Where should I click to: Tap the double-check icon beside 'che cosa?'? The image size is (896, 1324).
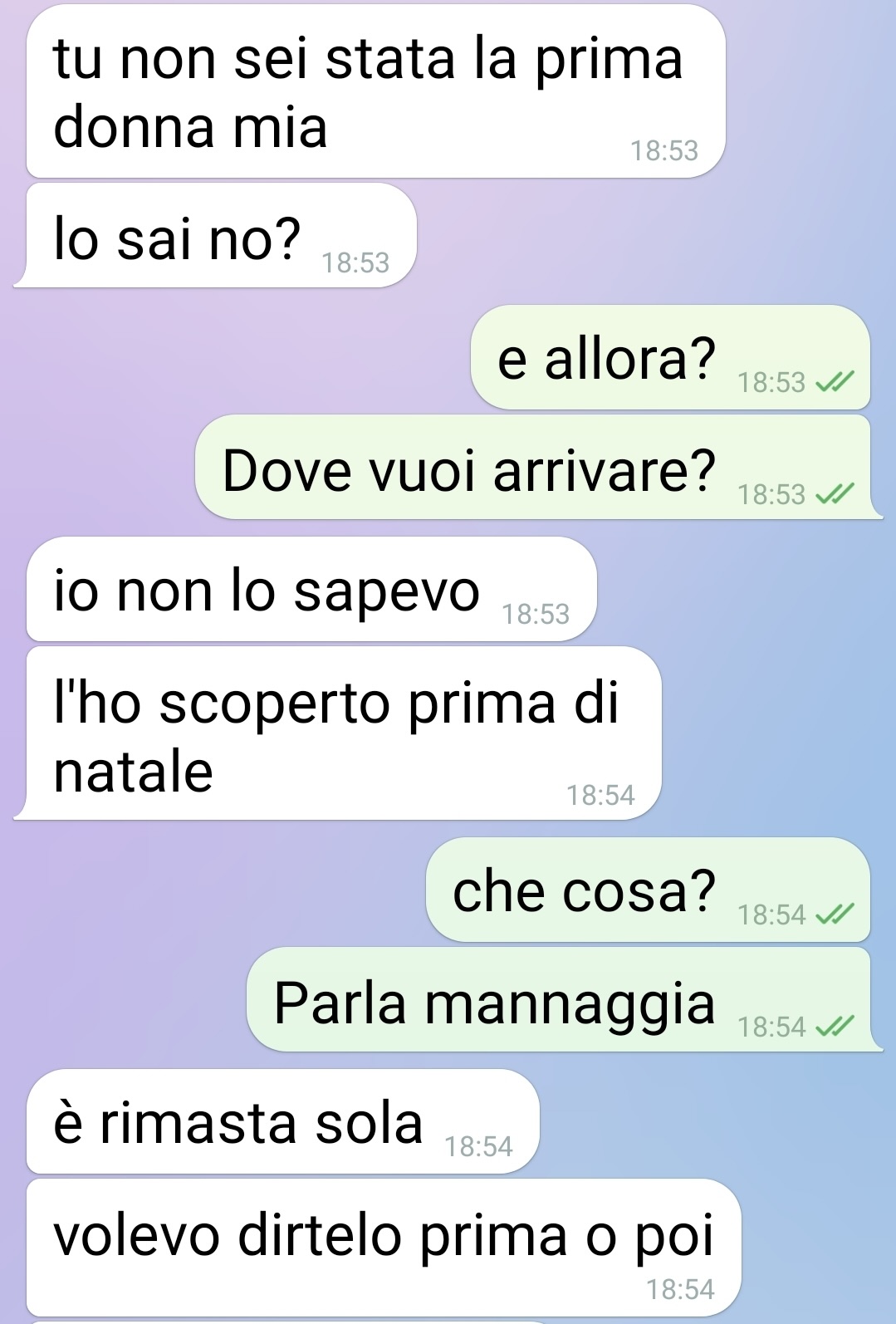(834, 915)
